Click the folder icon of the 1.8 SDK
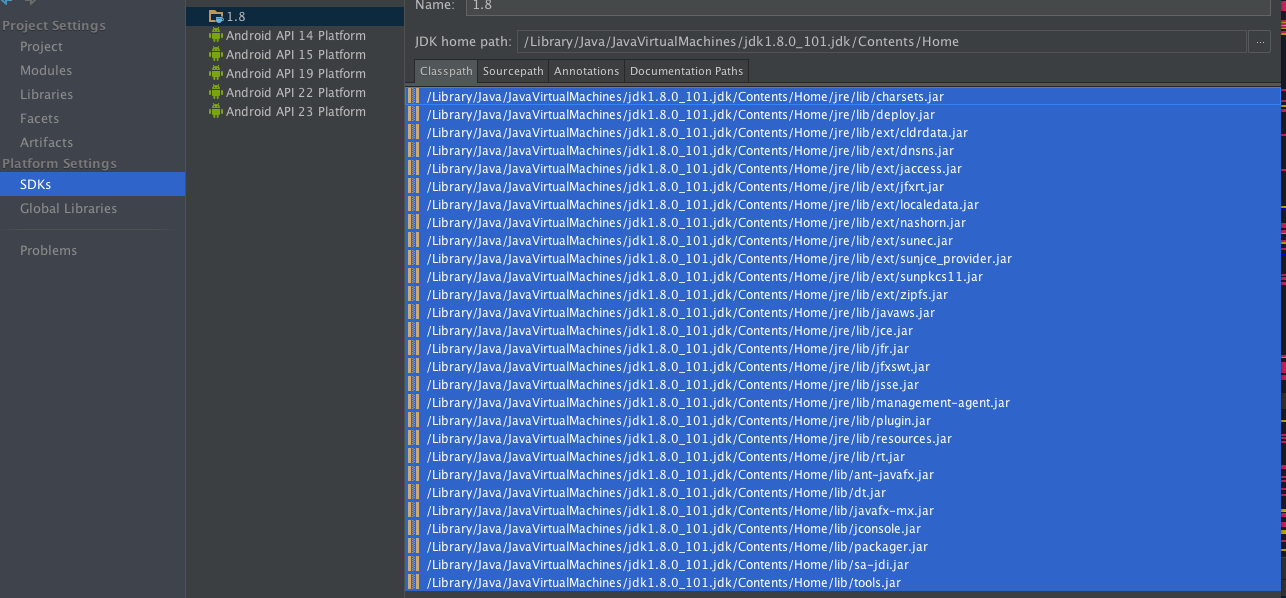 coord(215,16)
